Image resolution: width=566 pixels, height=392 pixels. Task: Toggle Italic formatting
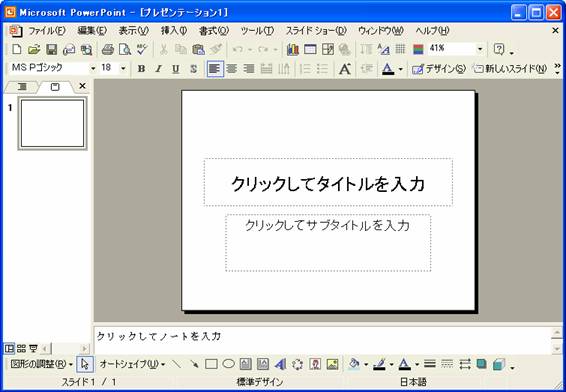[x=158, y=69]
